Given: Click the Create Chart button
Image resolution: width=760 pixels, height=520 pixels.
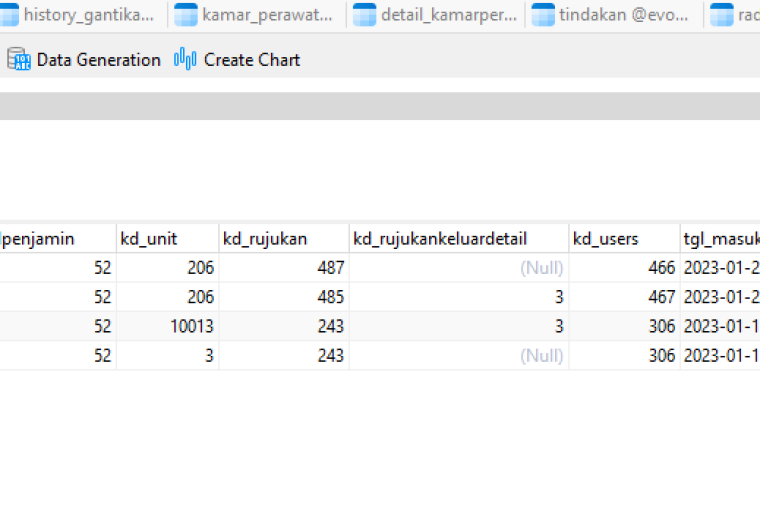Looking at the screenshot, I should (237, 60).
